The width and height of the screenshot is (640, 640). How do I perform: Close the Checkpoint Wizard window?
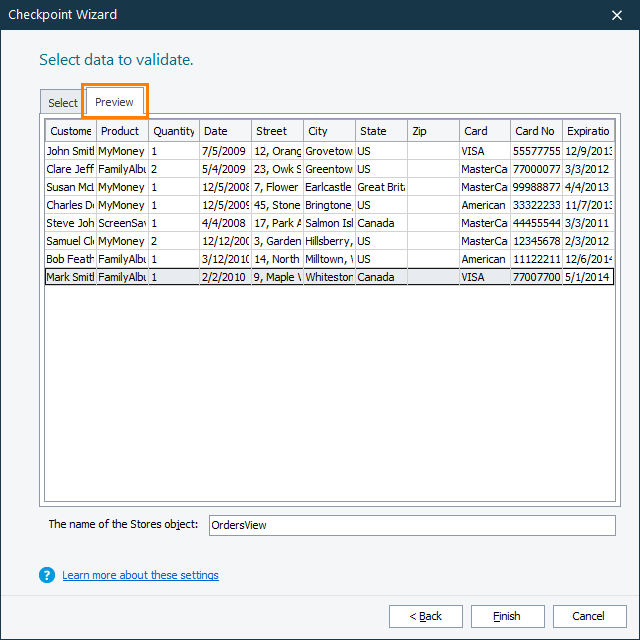point(616,15)
